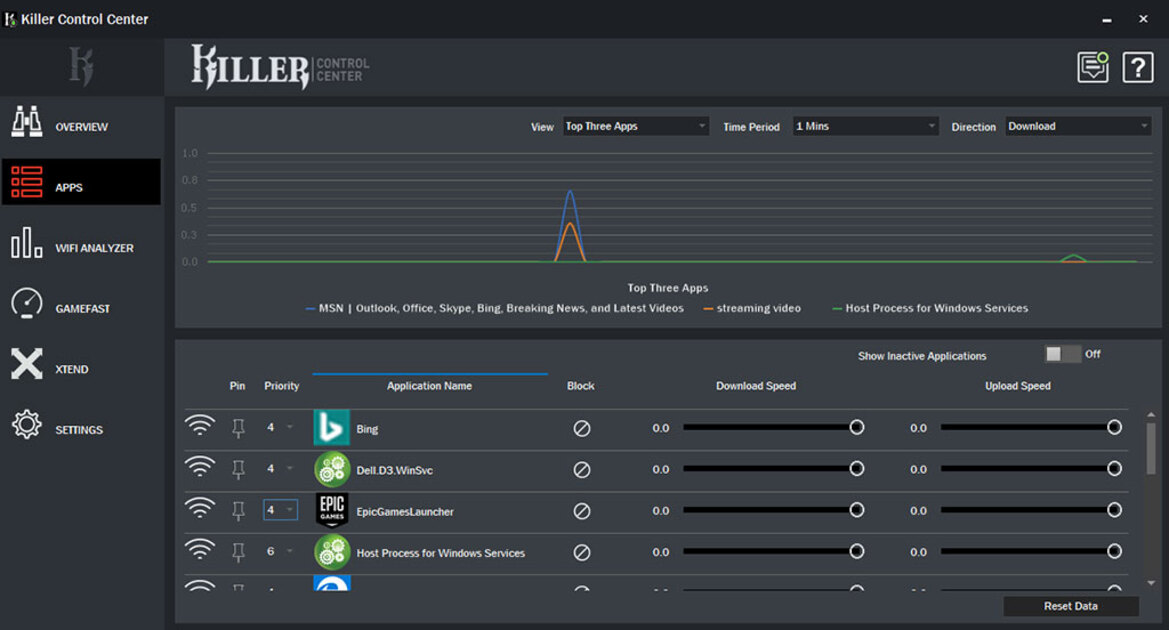The image size is (1169, 630).
Task: Open the priority dropdown for EpicGamesLauncher
Action: tap(280, 510)
